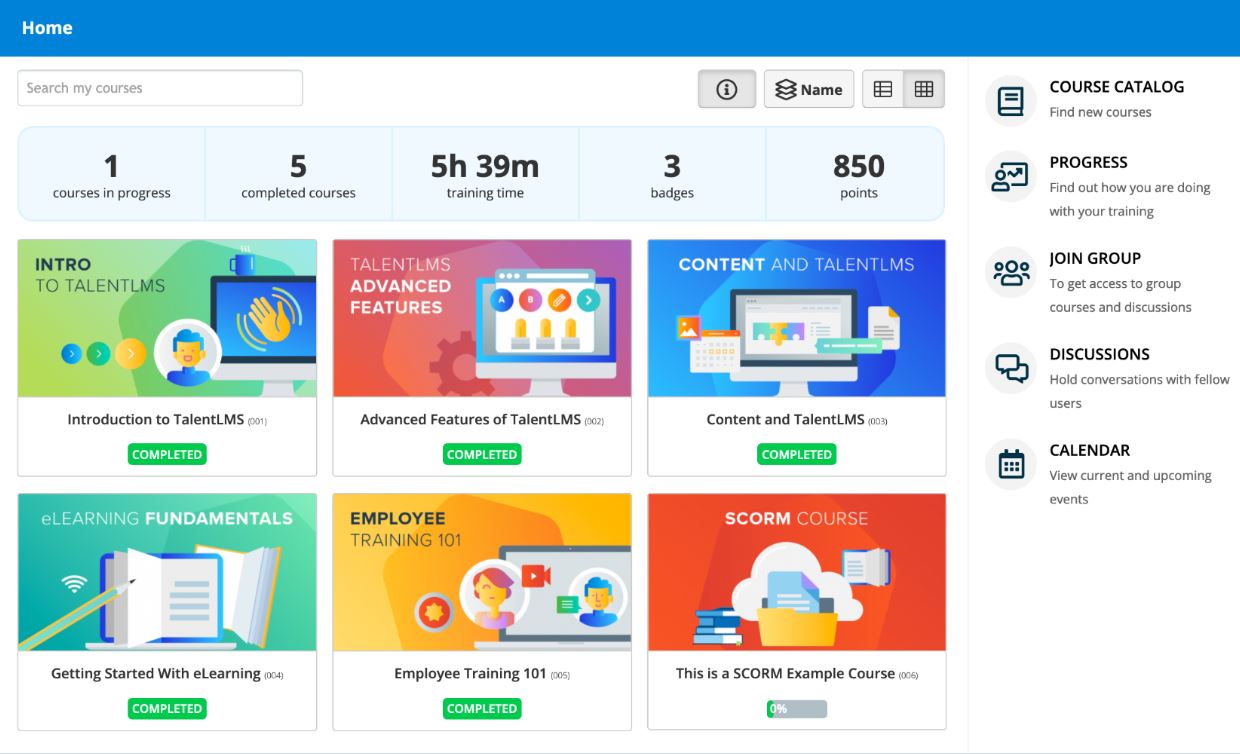The image size is (1240, 754).
Task: Click the Join Group people icon
Action: tap(1011, 273)
